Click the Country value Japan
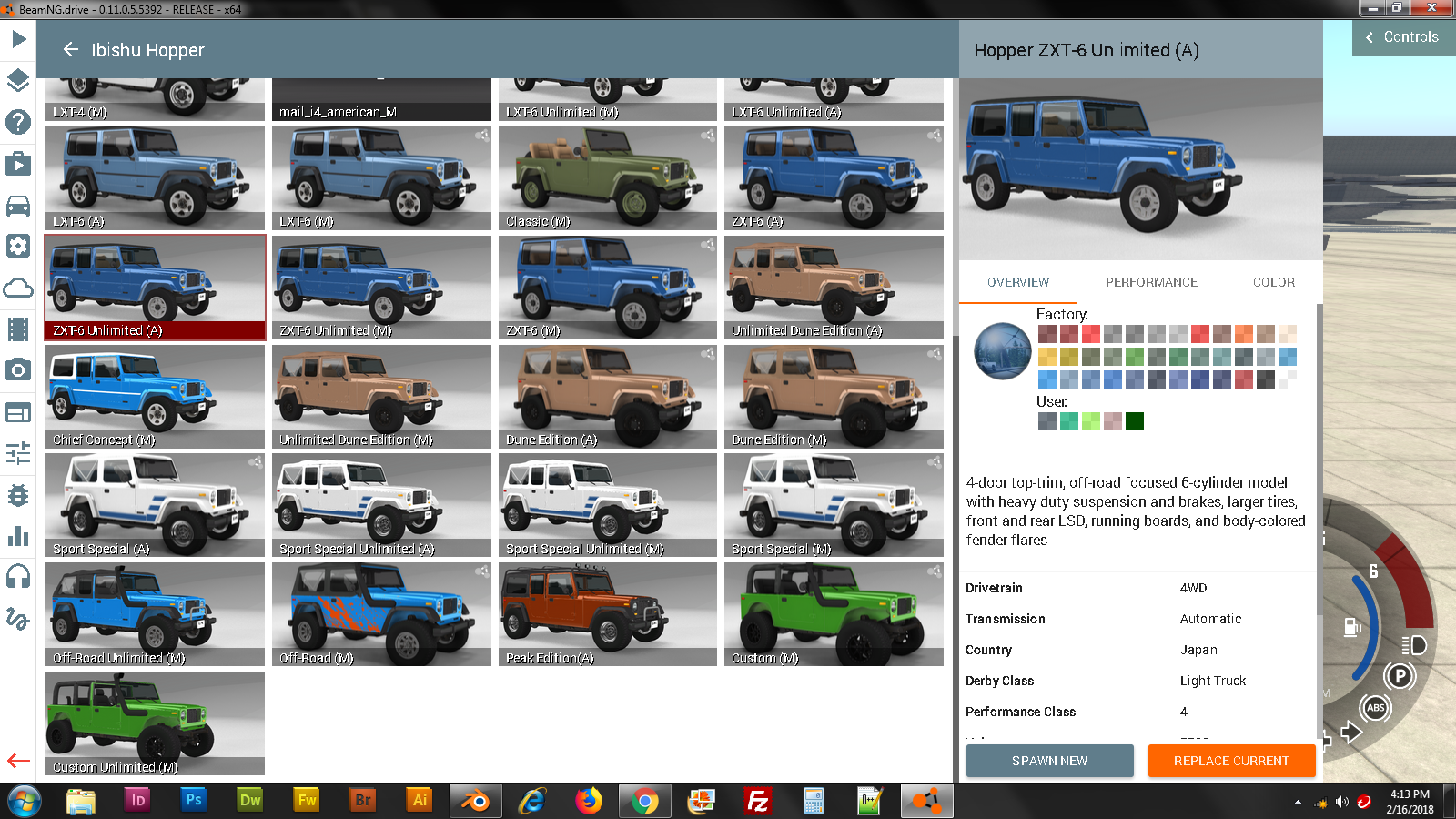Viewport: 1456px width, 819px height. point(1198,650)
